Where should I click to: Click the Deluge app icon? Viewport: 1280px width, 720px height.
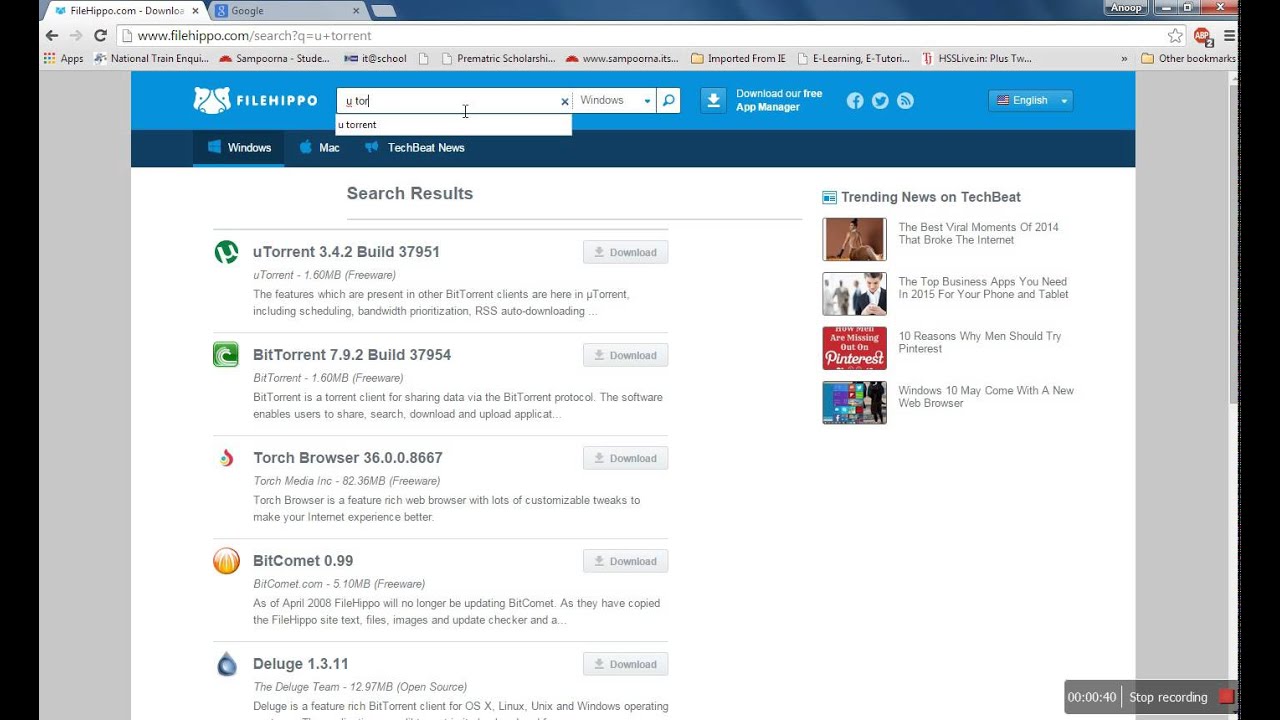[226, 664]
